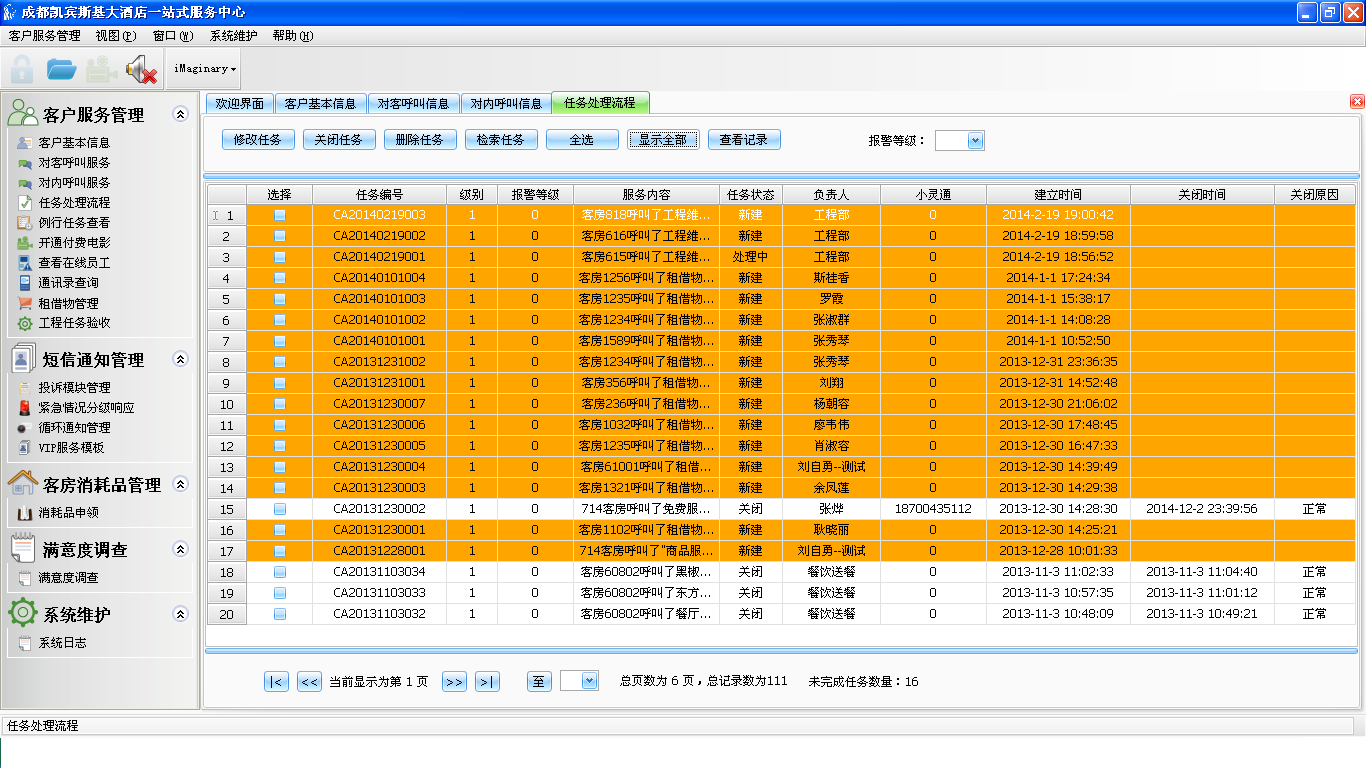
Task: Click the muted speaker toolbar icon
Action: [141, 69]
